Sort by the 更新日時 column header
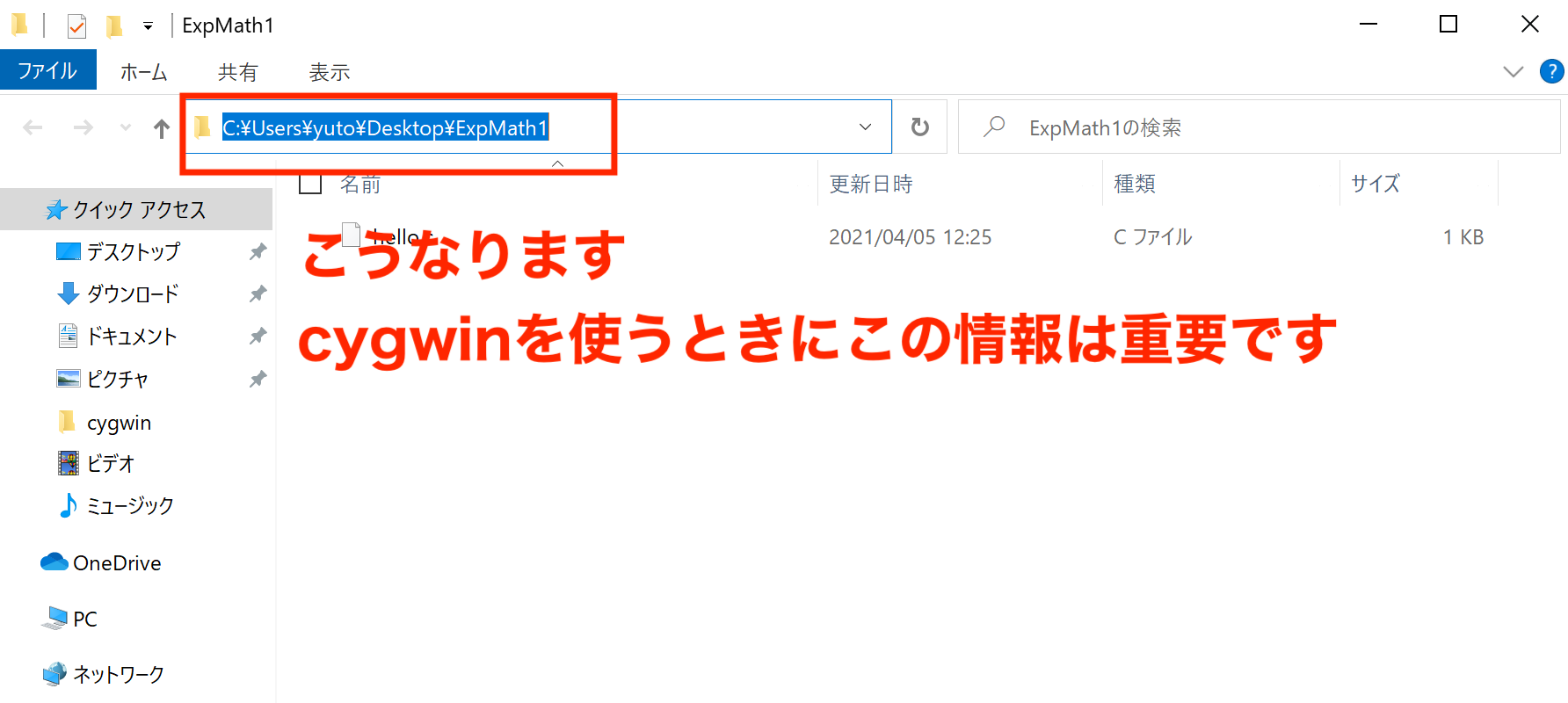Viewport: 1568px width, 703px height. (x=871, y=184)
